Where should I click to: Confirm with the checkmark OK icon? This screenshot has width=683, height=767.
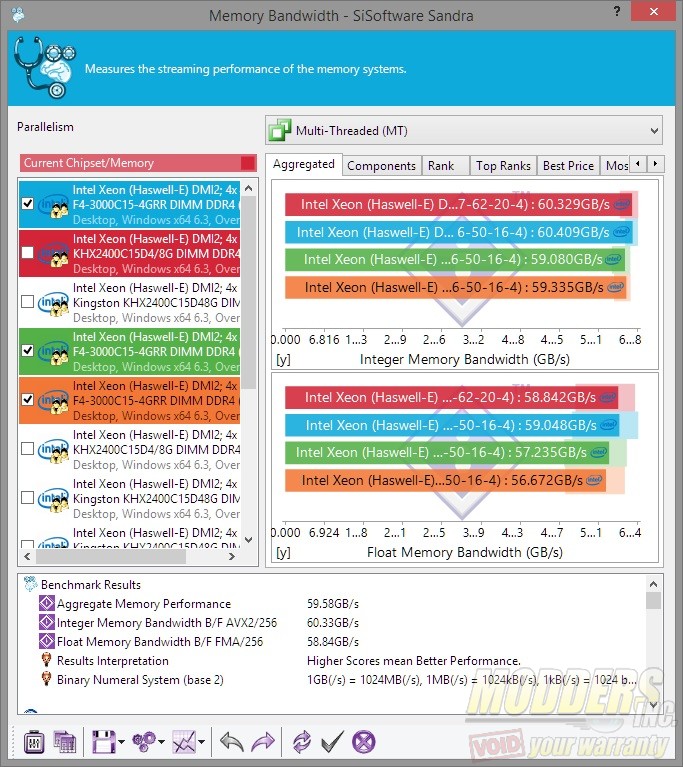click(x=333, y=742)
